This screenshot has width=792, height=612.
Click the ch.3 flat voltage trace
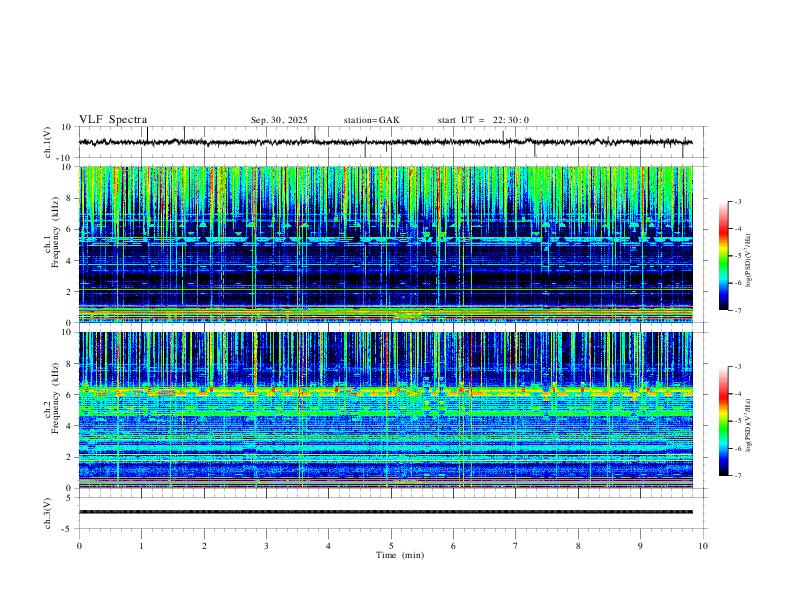(385, 512)
